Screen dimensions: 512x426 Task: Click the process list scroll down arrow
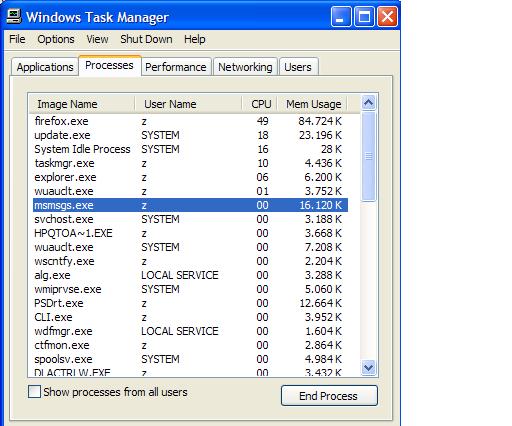[x=369, y=368]
